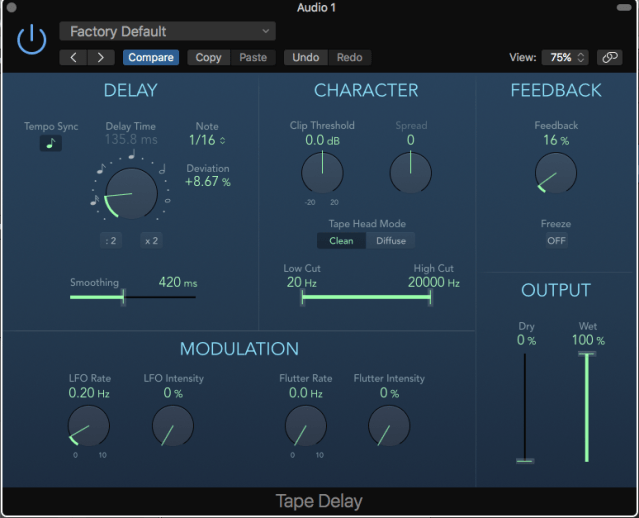Screen dimensions: 639x518
Task: Select Clean tape head mode
Action: coord(341,241)
